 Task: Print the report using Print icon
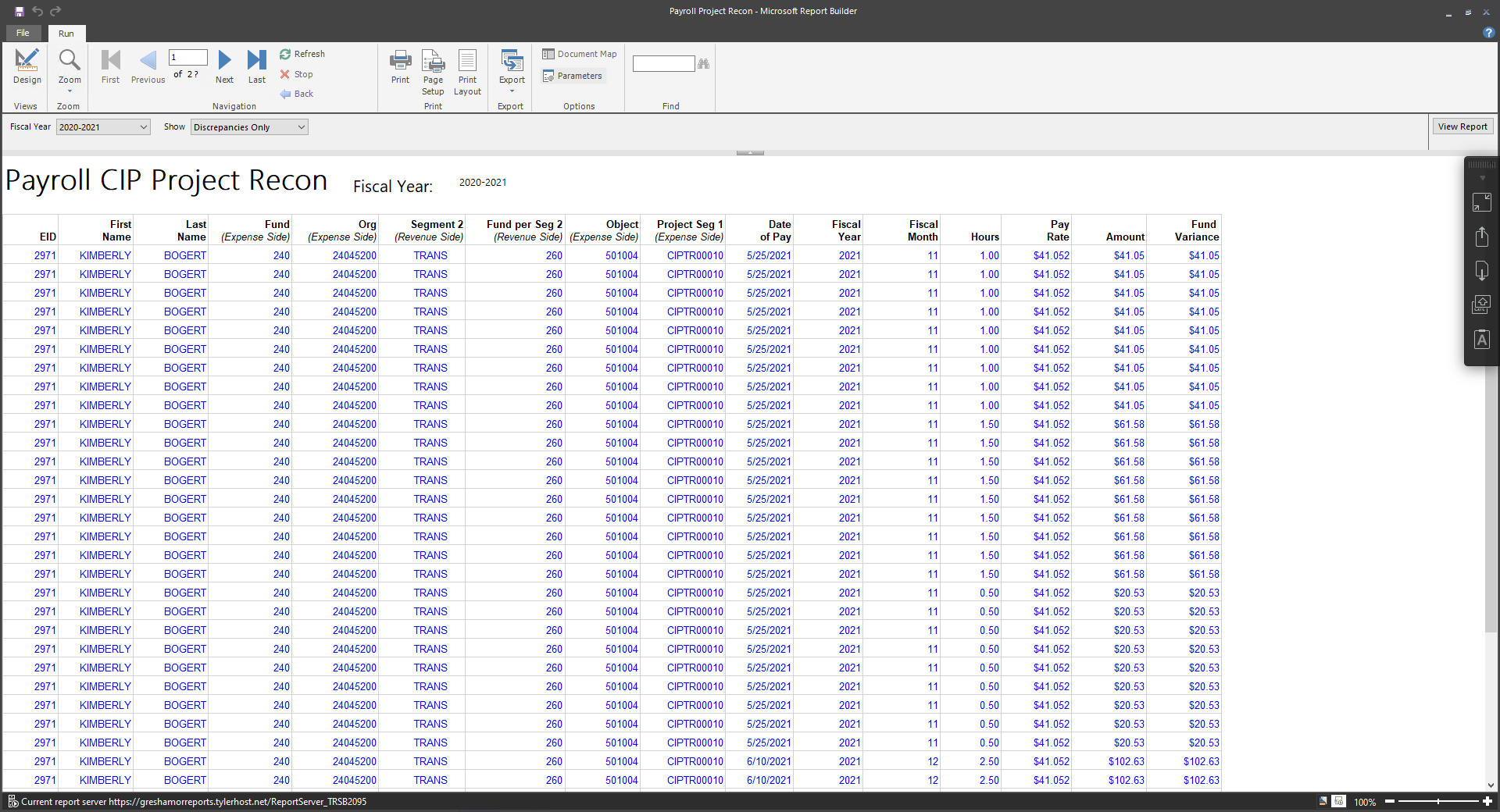(400, 66)
